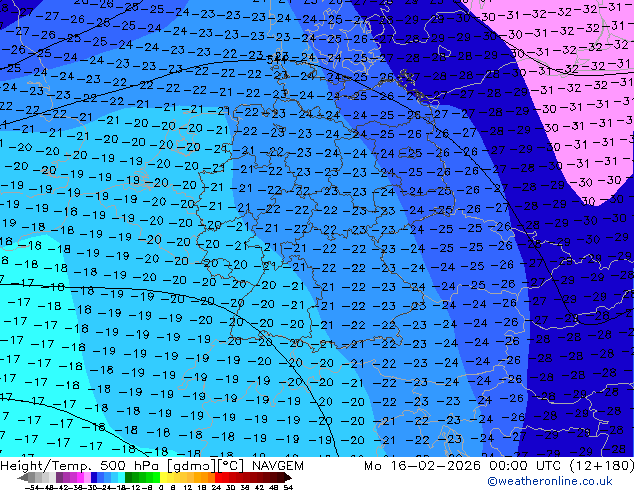Image resolution: width=634 pixels, height=490 pixels.
Task: Click the bright red swatch in legend
Action: click(x=218, y=478)
